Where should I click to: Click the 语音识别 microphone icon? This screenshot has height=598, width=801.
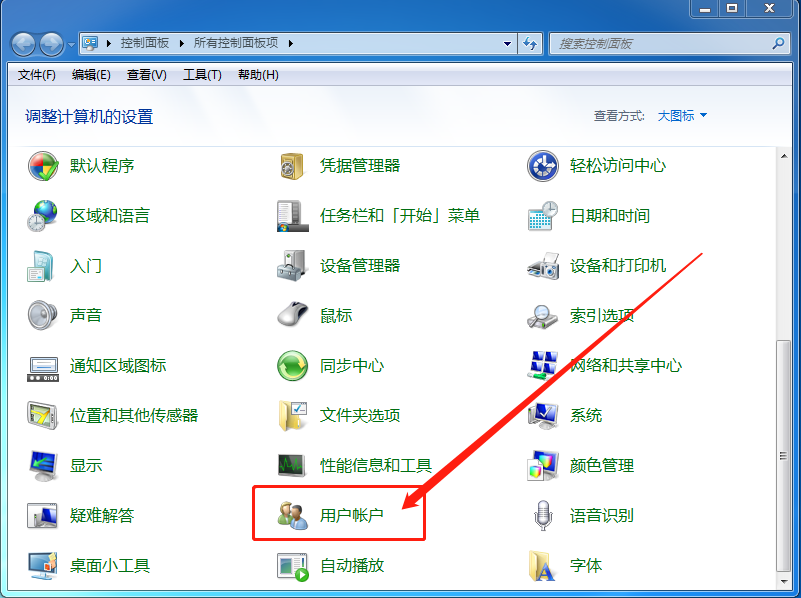(542, 516)
